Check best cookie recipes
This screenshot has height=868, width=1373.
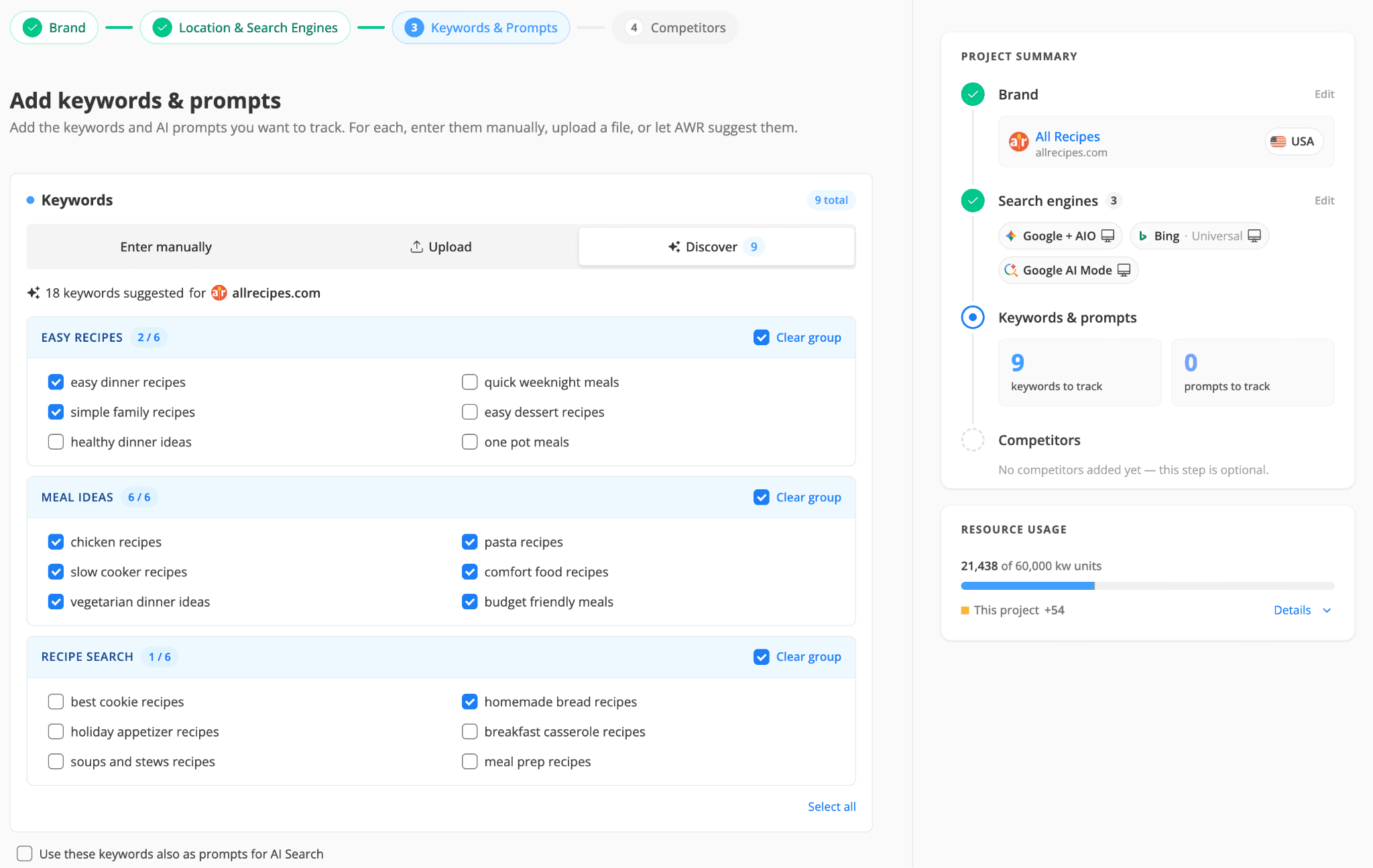[x=56, y=702]
